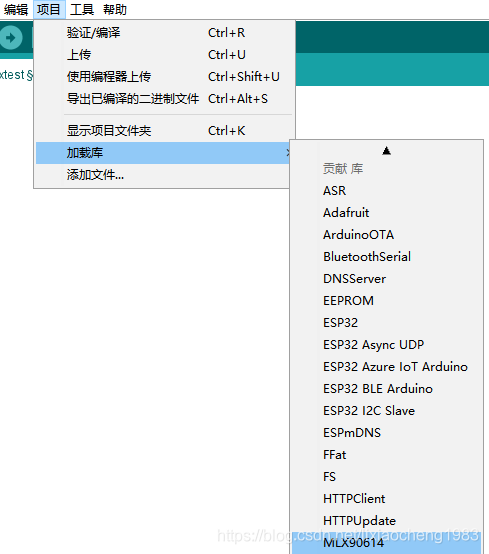The image size is (489, 554).
Task: Select the HTTPUpdate library
Action: 387,521
